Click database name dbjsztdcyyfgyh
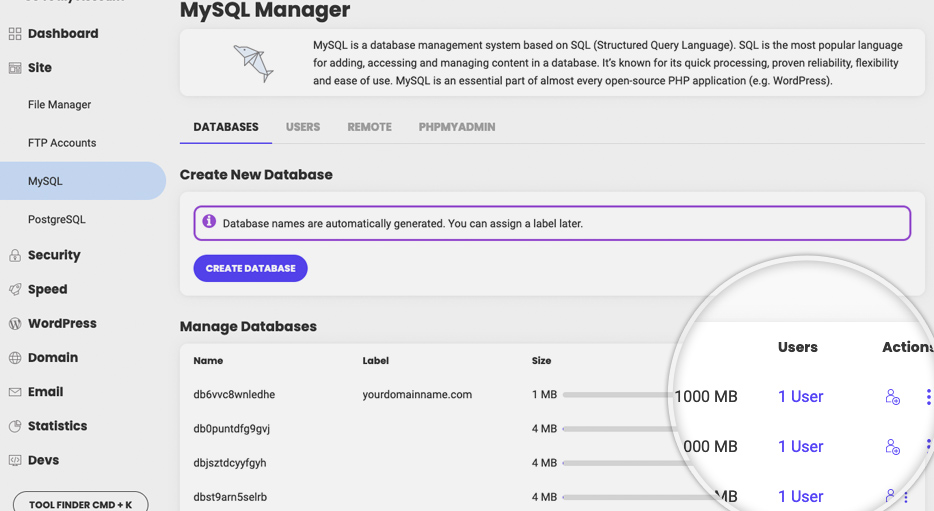The height and width of the screenshot is (511, 934). (x=230, y=463)
